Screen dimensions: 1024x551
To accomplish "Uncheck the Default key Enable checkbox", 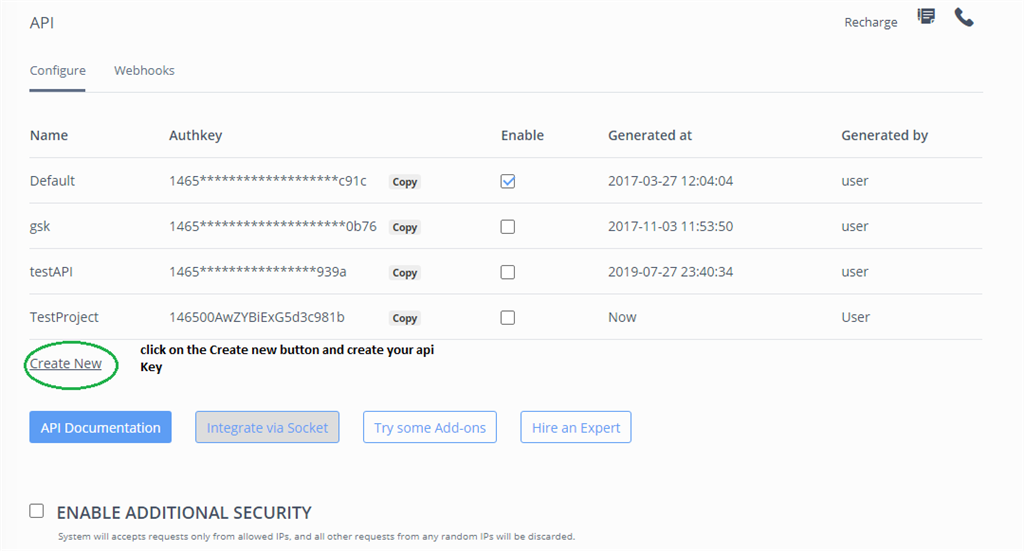I will (508, 181).
